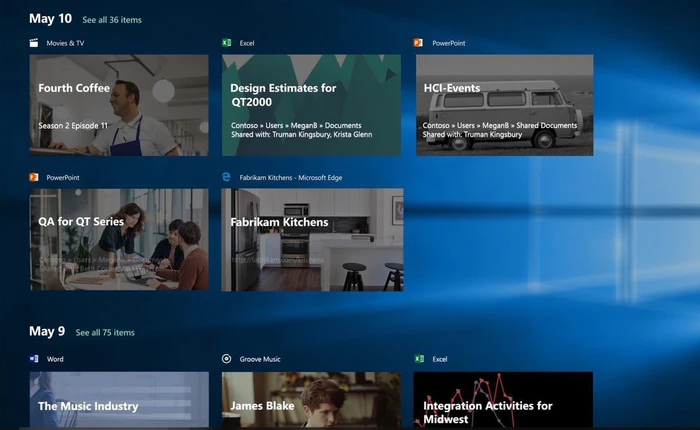
Task: Click the Movies & TV clapperboard icon
Action: 34,43
